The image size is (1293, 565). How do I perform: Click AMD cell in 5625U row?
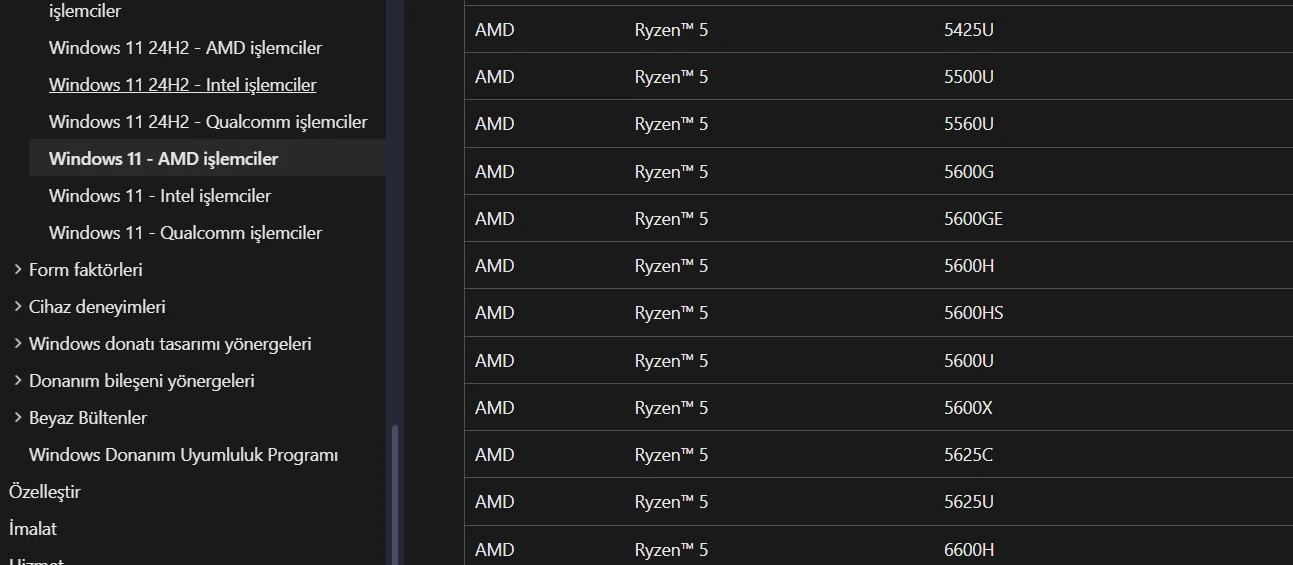pos(495,502)
